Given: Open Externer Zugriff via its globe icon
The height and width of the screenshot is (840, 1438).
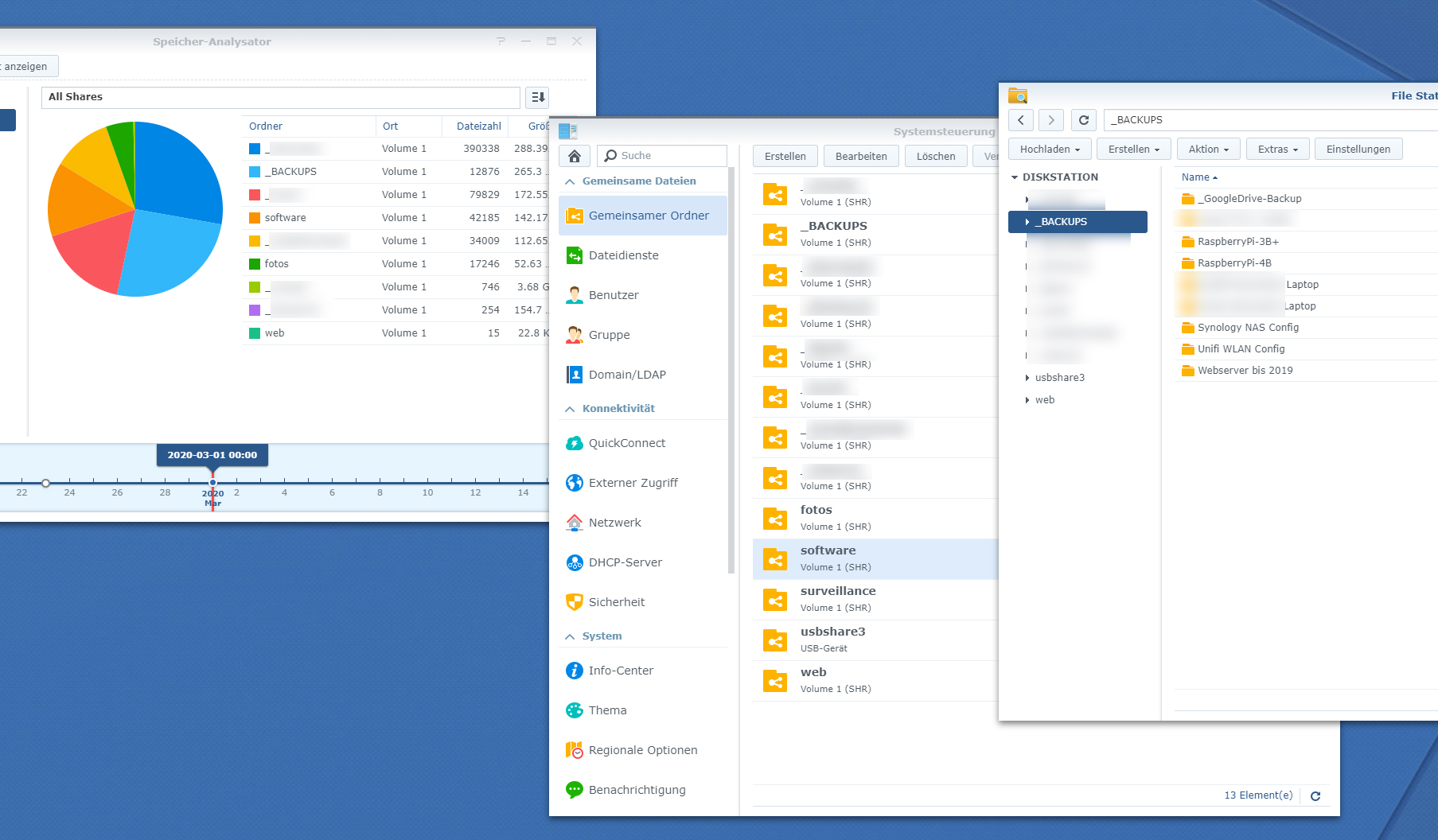Looking at the screenshot, I should (575, 483).
